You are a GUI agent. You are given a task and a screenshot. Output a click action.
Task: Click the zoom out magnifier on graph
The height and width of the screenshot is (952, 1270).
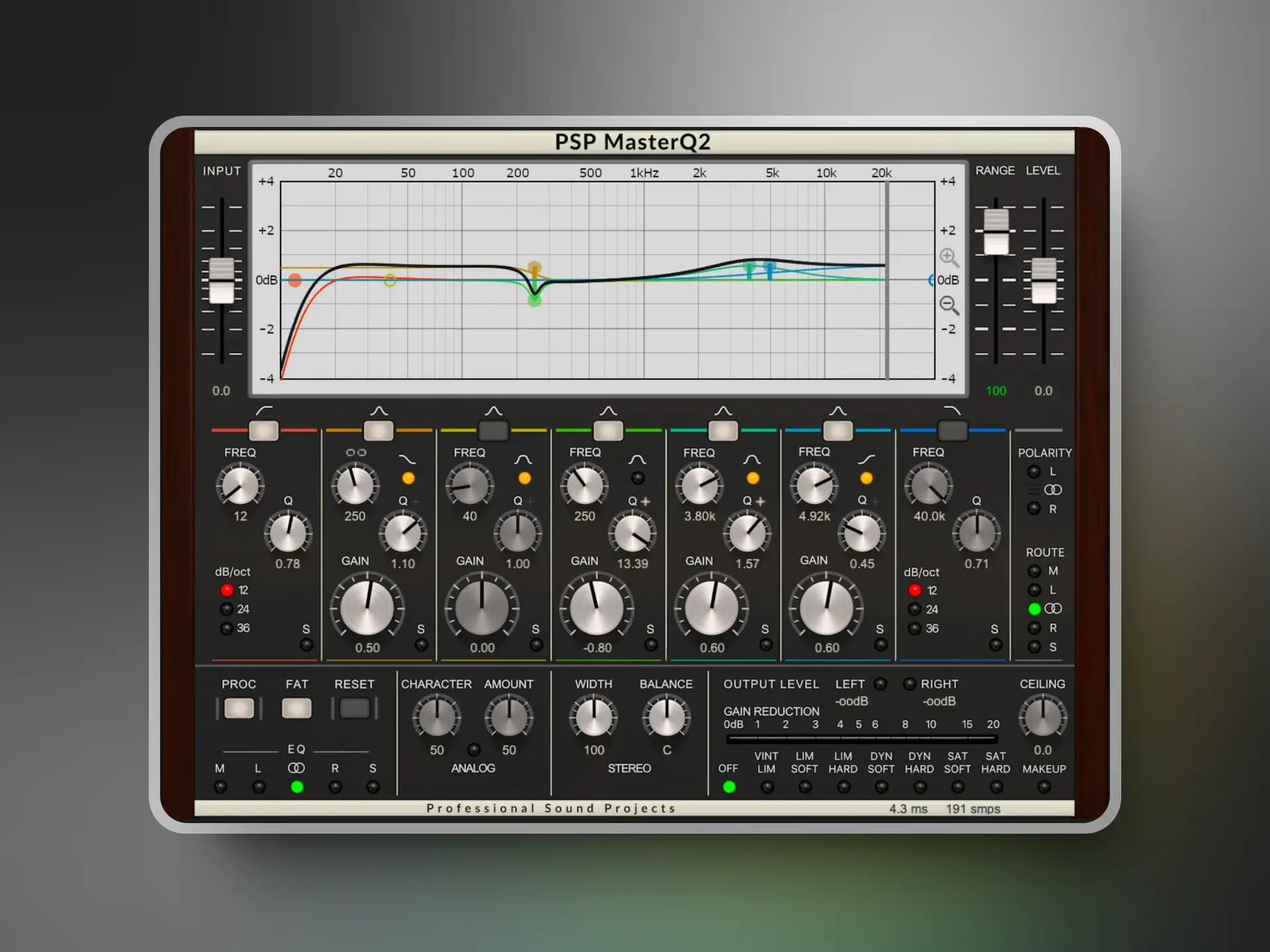tap(949, 305)
